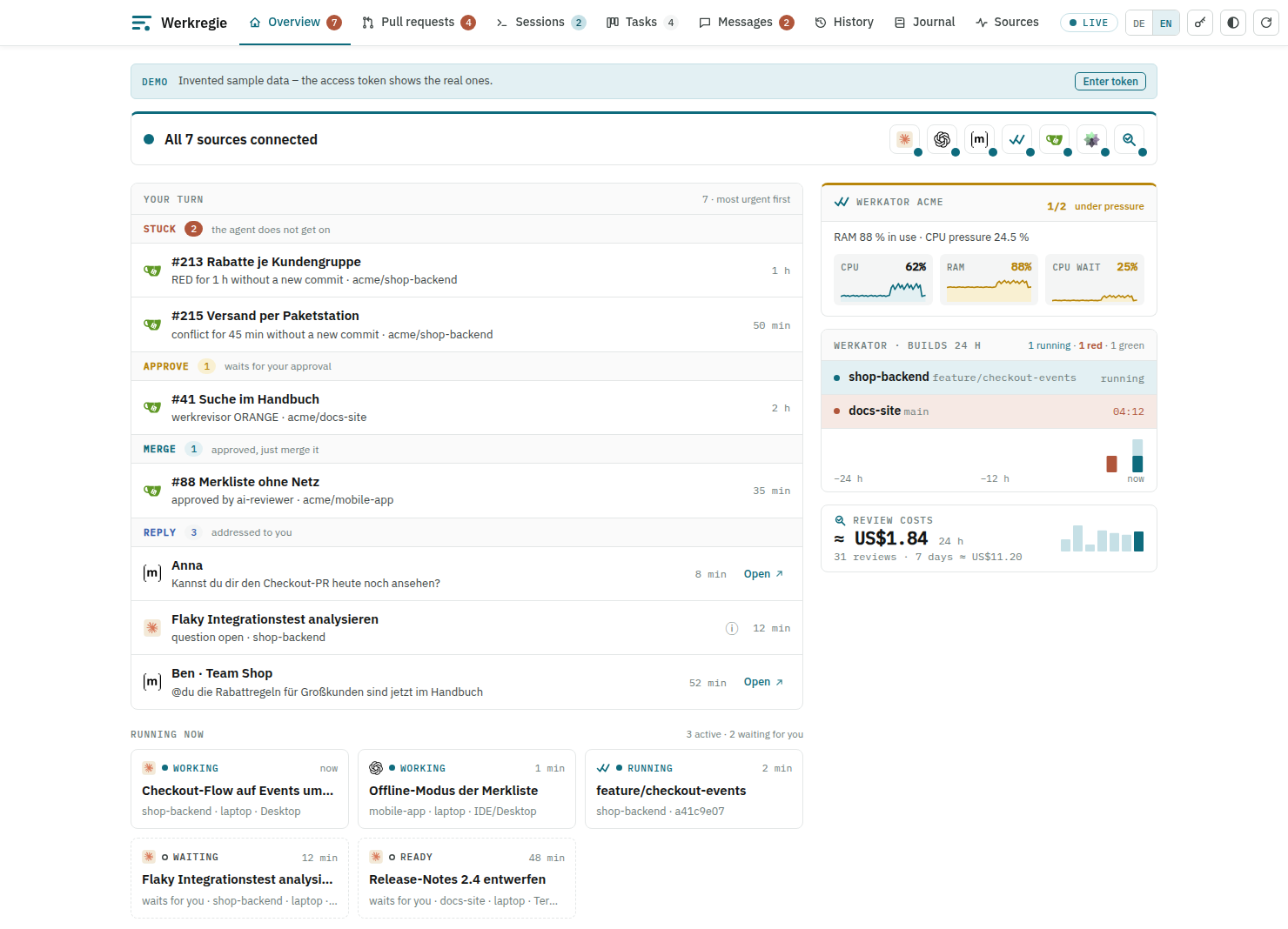Viewport: 1288px width, 929px height.
Task: Click the CPU 62% usage chart tile
Action: 883,279
